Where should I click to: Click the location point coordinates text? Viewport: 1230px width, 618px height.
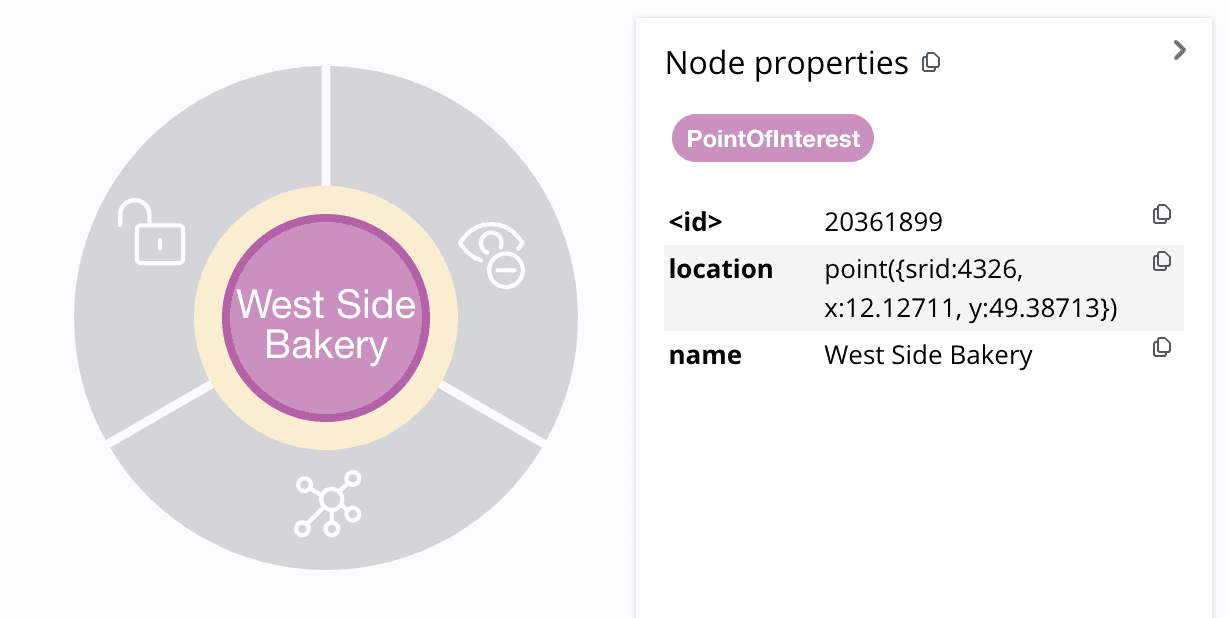(969, 289)
